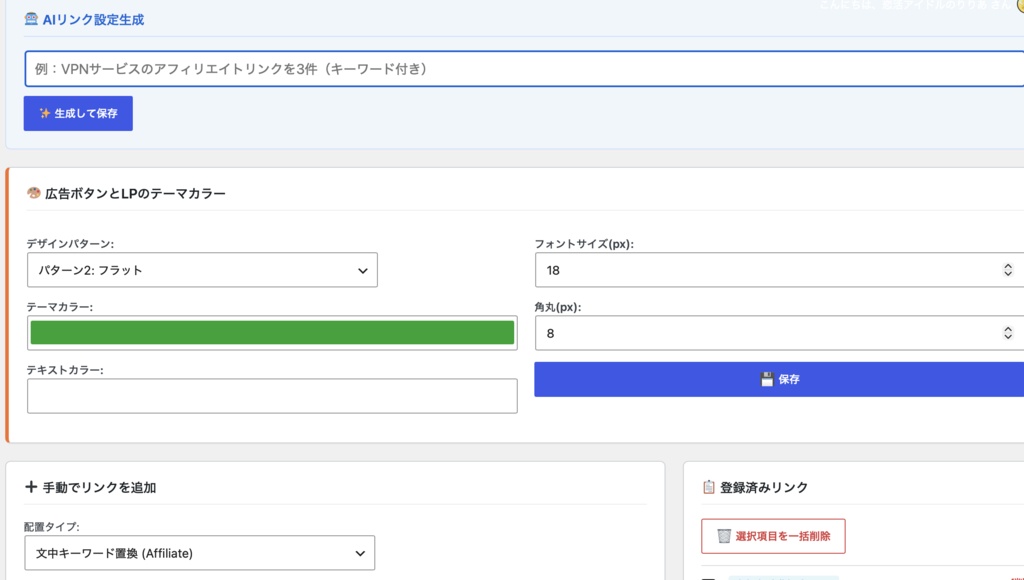Click the robot icon beside AIリンク設定生成
This screenshot has height=580, width=1024.
[31, 19]
